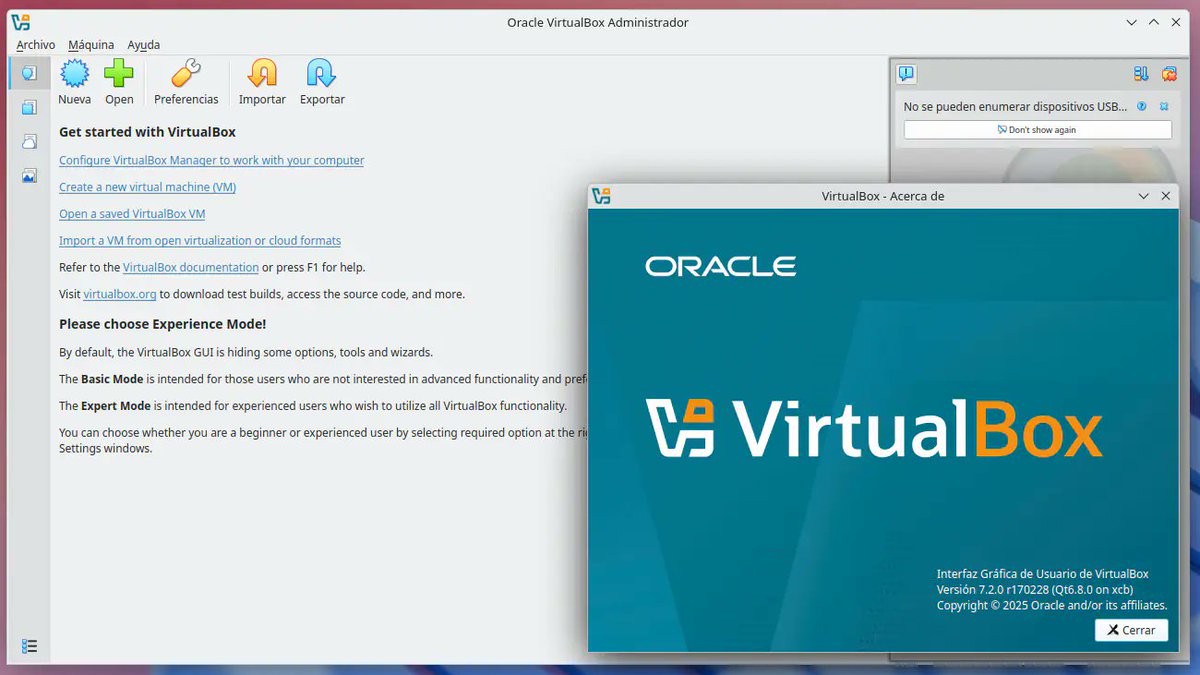Open the VirtualBox documentation link
The width and height of the screenshot is (1200, 675).
[x=191, y=267]
